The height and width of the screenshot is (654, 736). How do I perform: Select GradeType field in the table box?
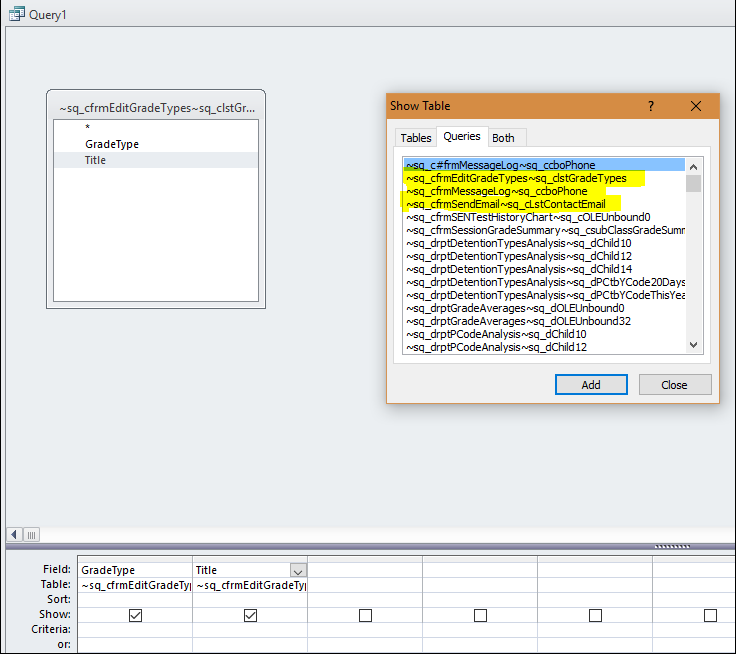click(x=156, y=144)
